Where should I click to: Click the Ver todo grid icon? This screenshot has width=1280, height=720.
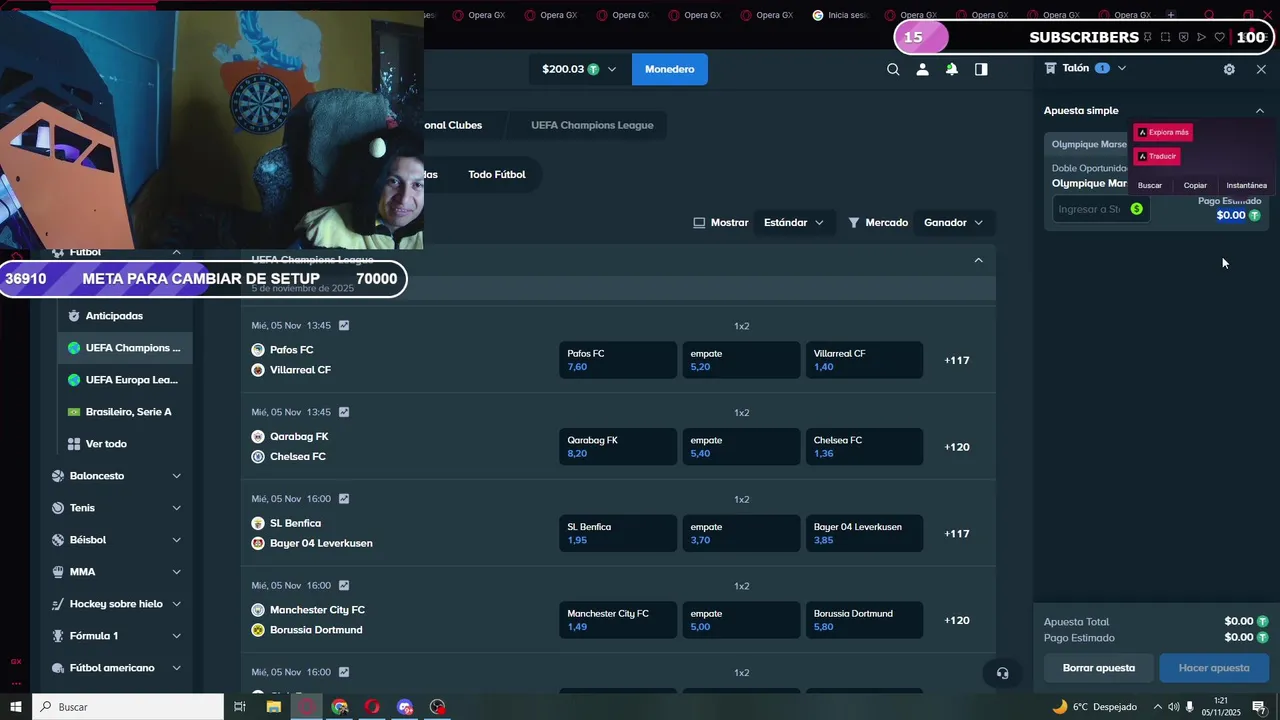click(x=74, y=444)
